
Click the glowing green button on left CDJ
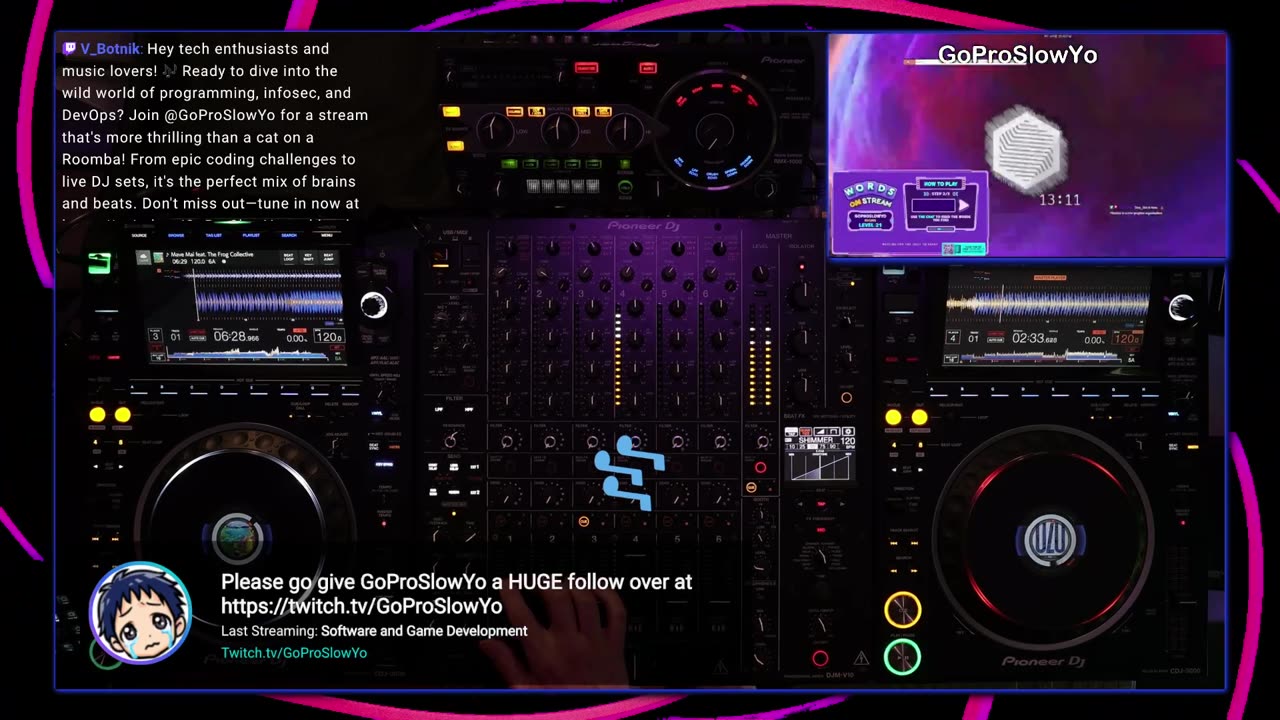pos(99,264)
